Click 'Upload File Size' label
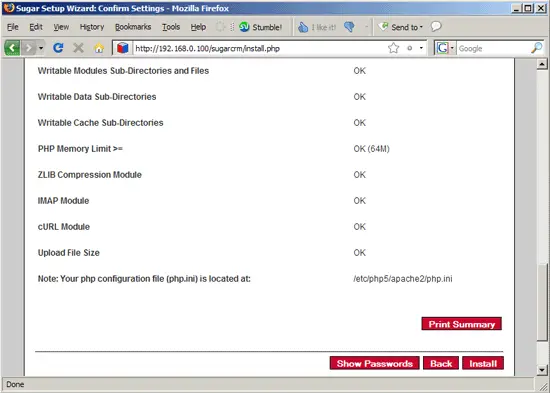This screenshot has height=393, width=550. coord(68,252)
